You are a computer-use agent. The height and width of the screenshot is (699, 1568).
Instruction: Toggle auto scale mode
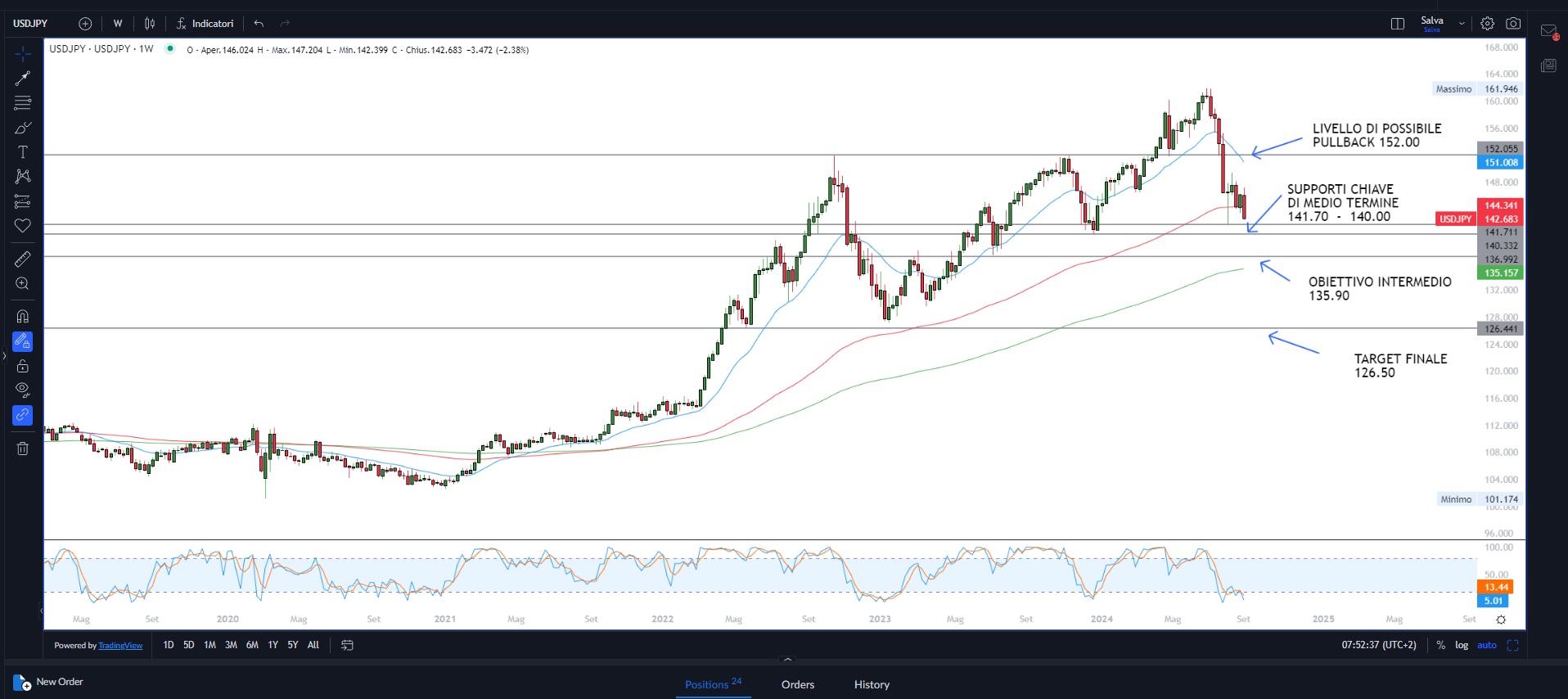click(x=1487, y=645)
